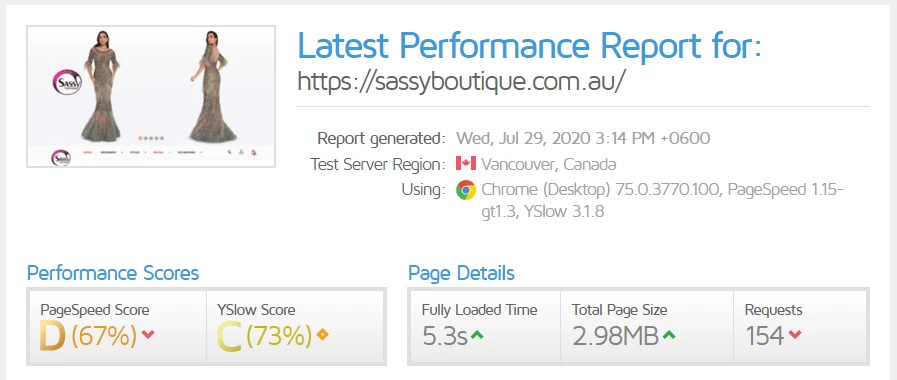
Task: Click the Canada flag icon
Action: click(466, 164)
